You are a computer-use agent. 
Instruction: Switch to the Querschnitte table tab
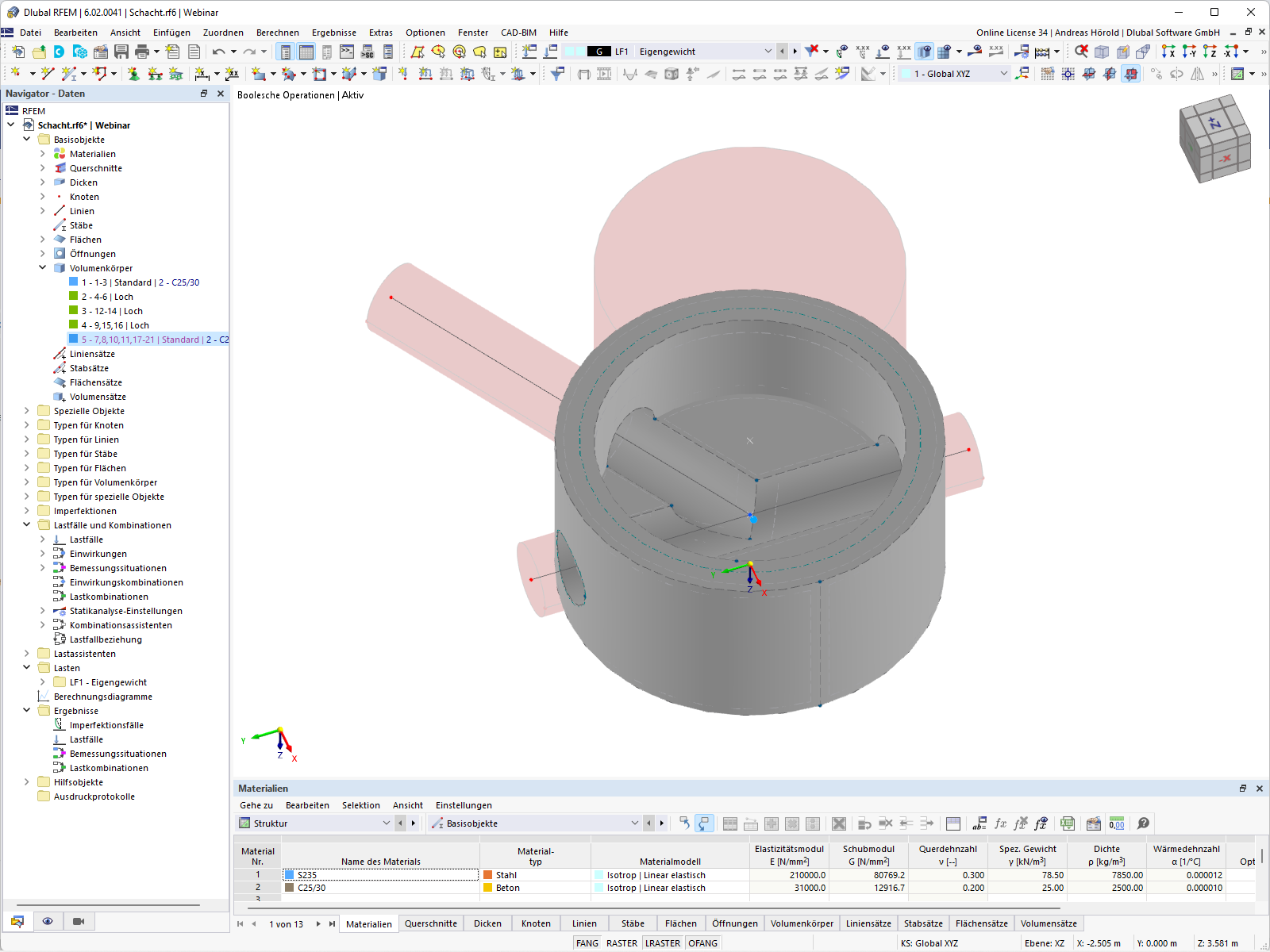coord(431,923)
